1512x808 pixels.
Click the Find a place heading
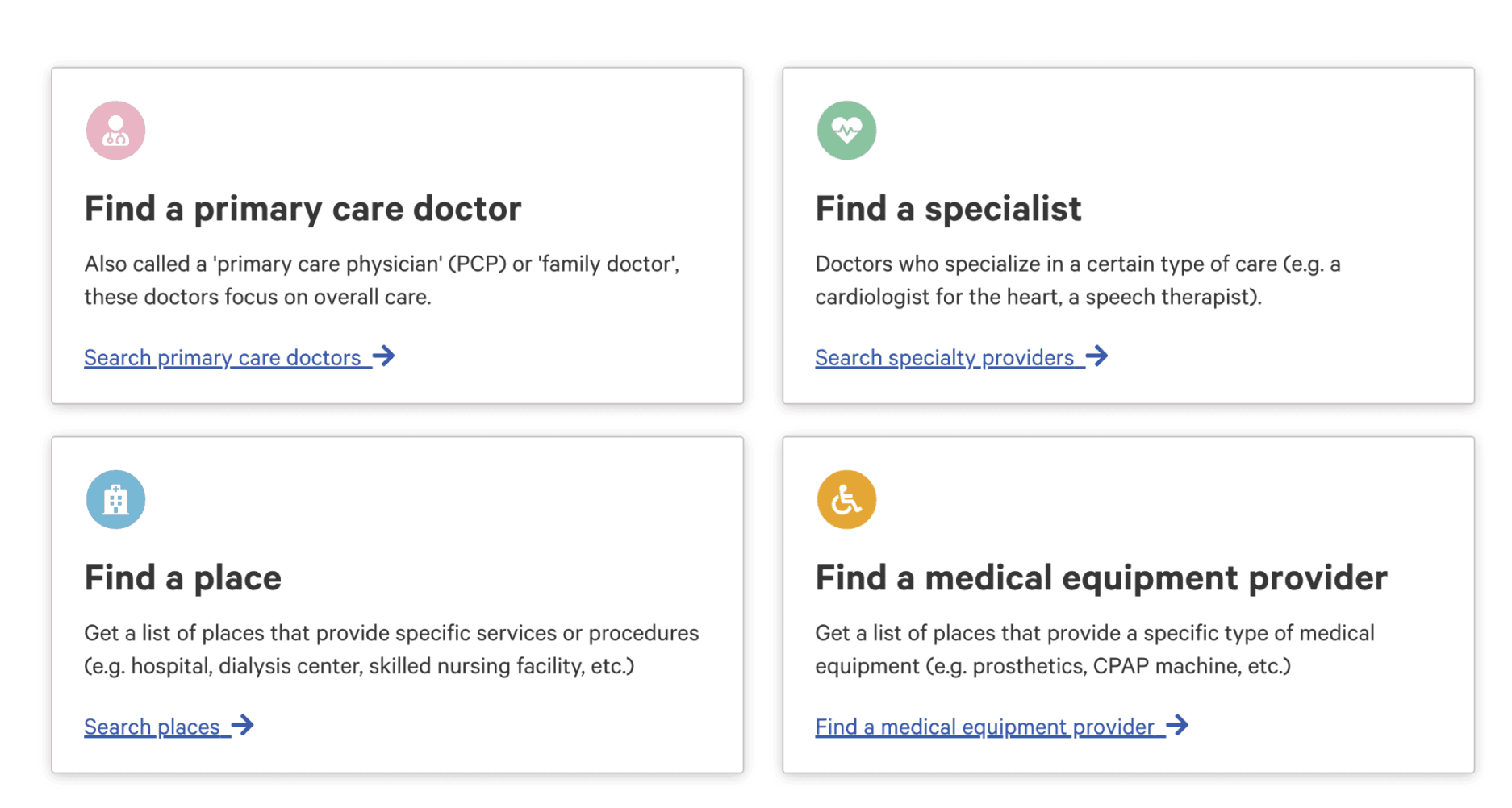[x=183, y=578]
